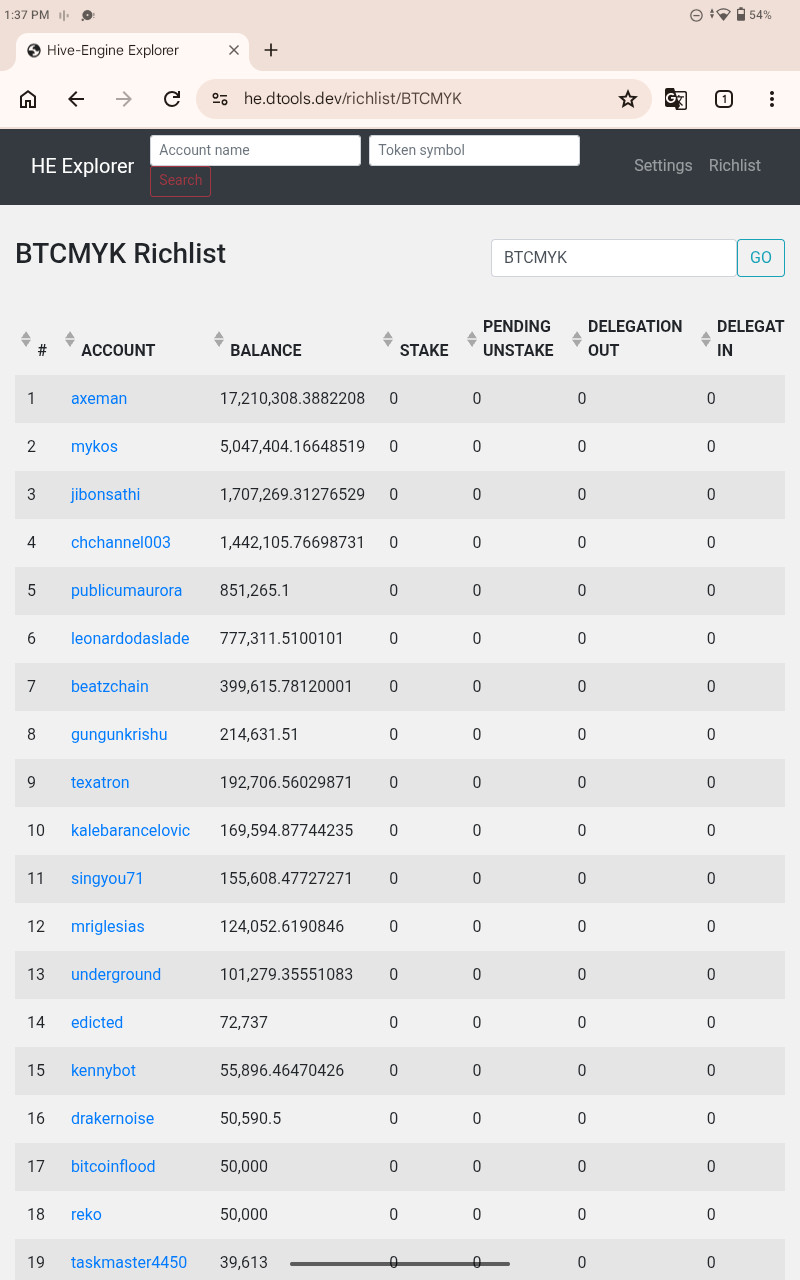
Task: Open the axeman account link
Action: point(99,398)
